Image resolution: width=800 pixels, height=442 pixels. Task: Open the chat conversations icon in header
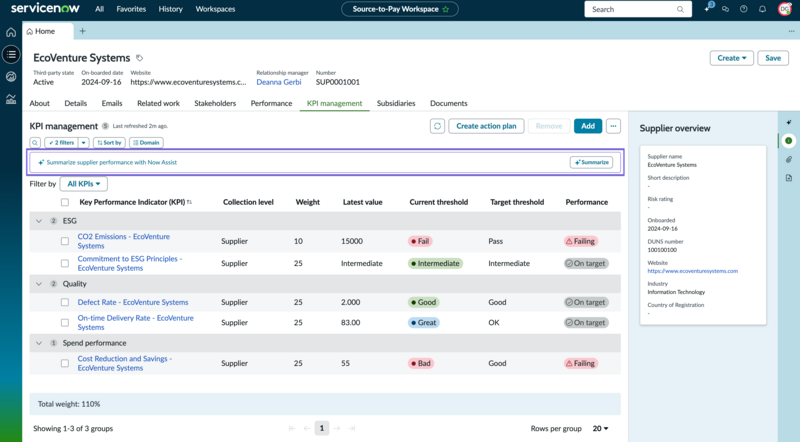point(725,9)
